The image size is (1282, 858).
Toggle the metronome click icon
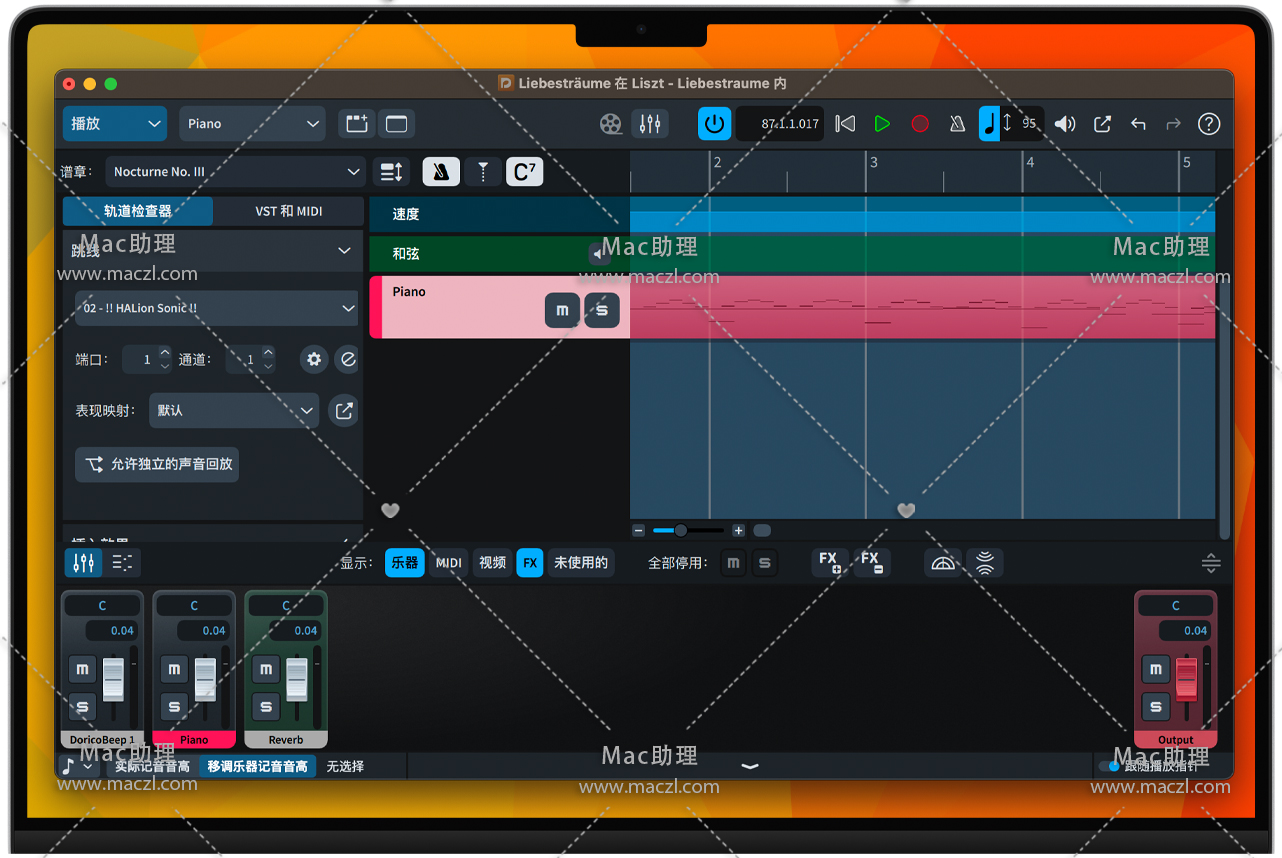click(957, 124)
